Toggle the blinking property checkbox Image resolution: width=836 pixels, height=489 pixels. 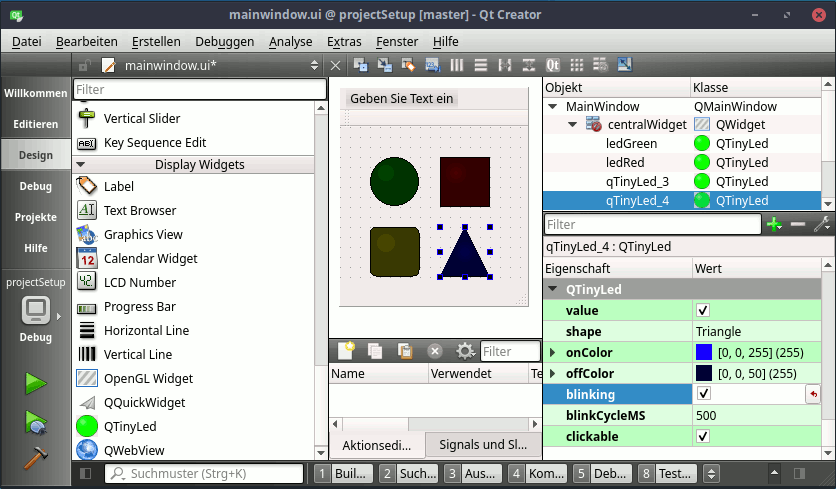click(x=703, y=394)
